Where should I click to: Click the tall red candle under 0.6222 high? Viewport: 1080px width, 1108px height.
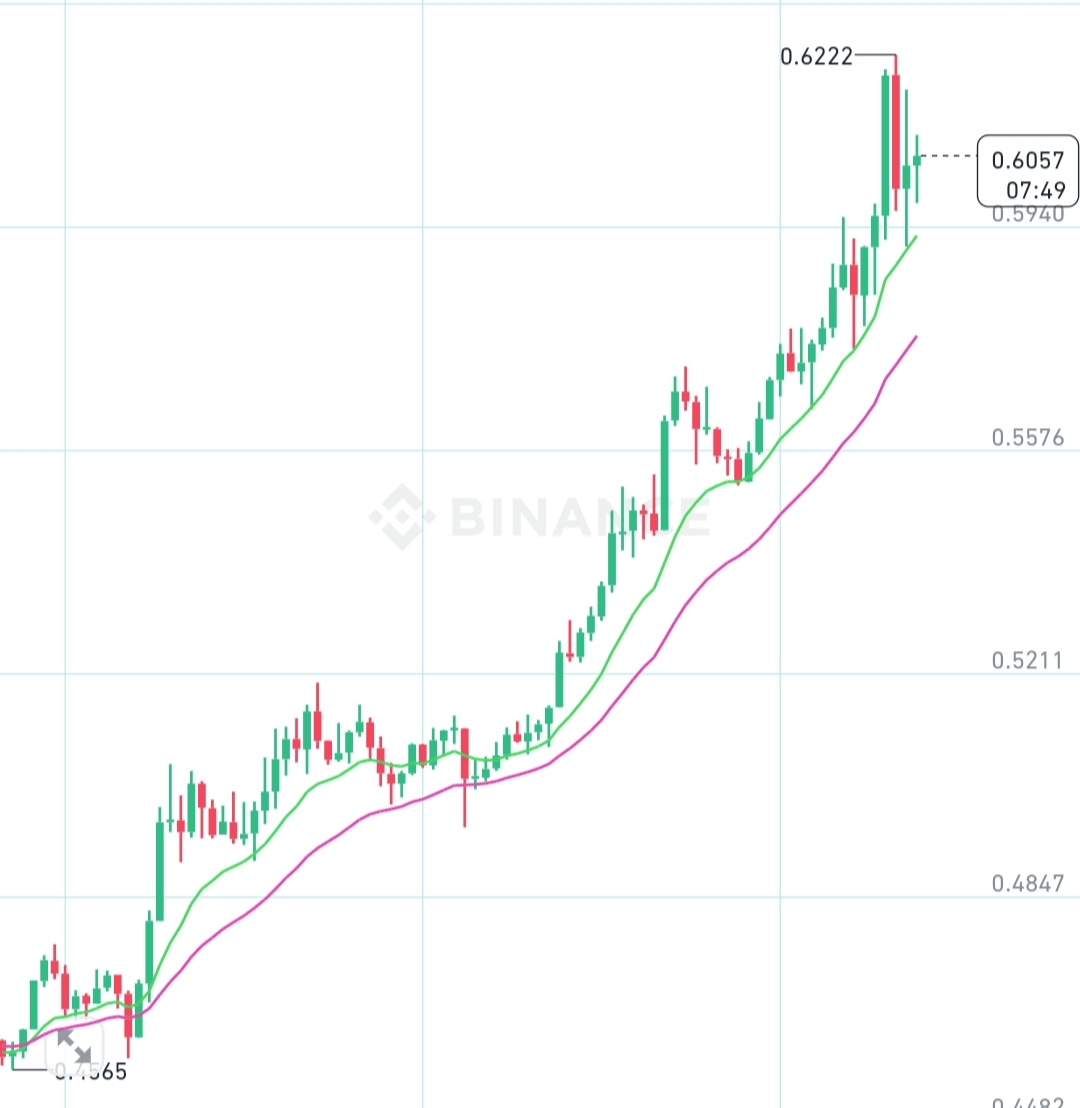pyautogui.click(x=896, y=131)
